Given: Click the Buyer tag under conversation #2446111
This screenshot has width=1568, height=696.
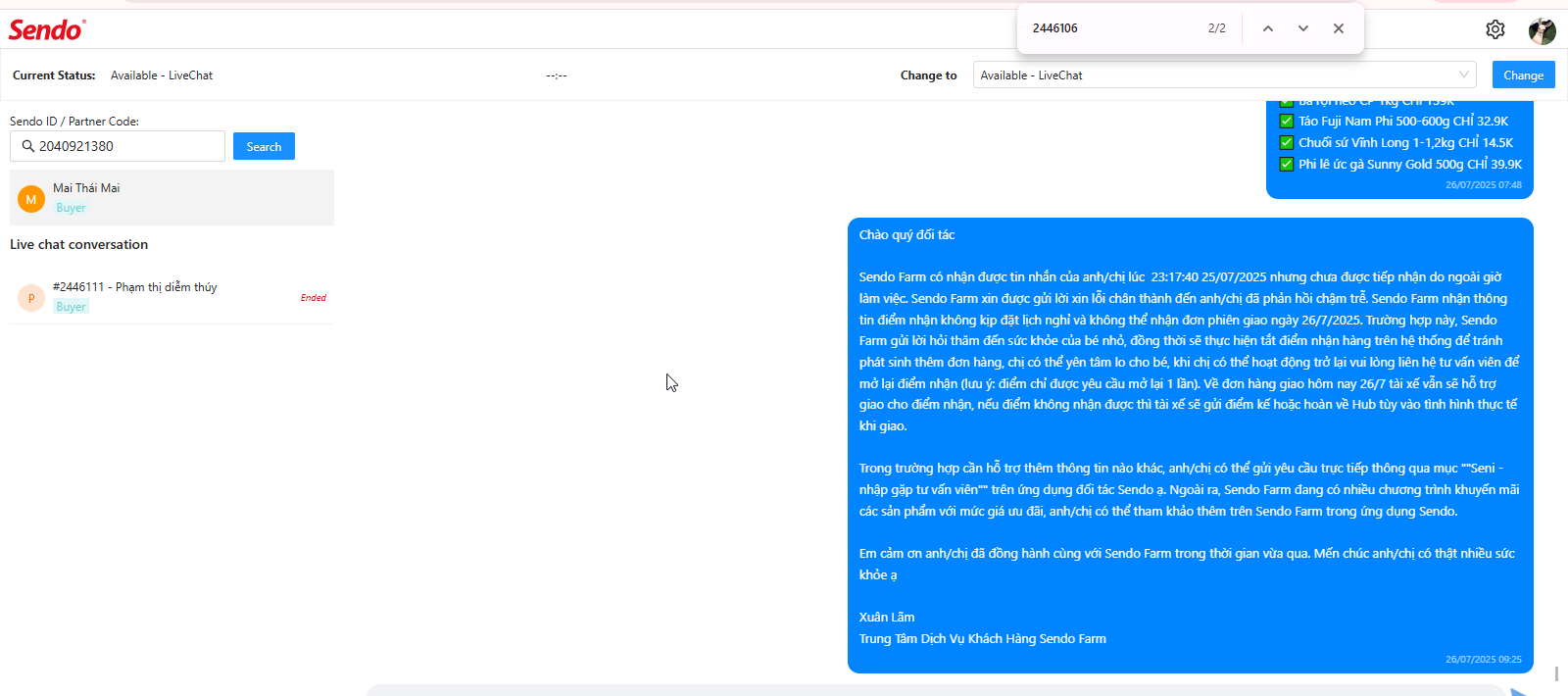Looking at the screenshot, I should [71, 307].
